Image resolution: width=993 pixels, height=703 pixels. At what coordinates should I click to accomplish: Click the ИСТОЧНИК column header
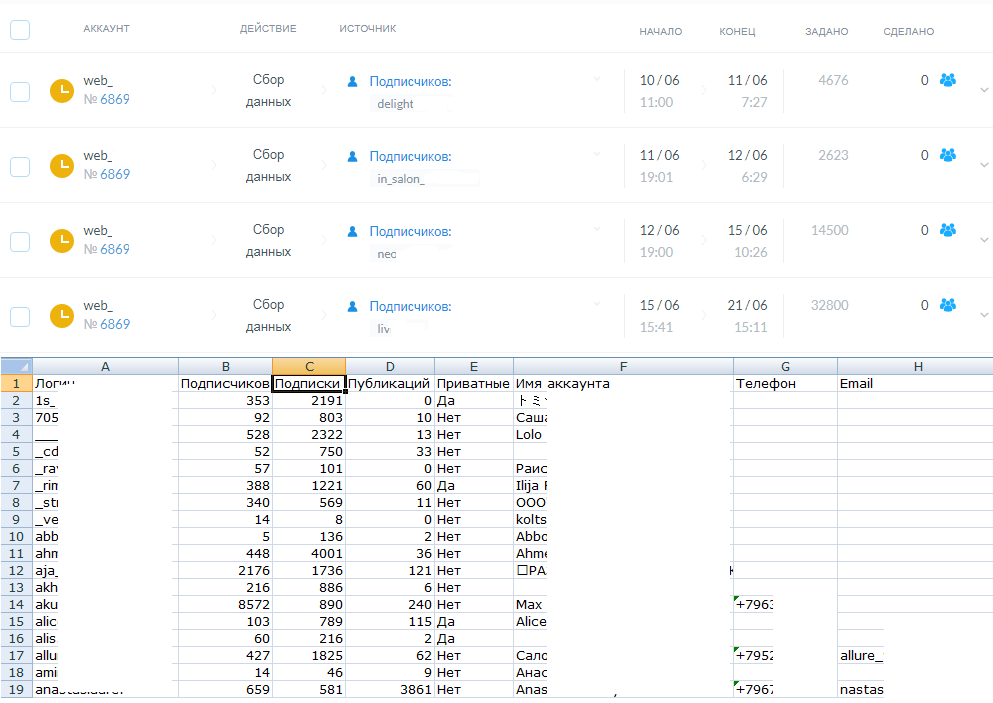coord(368,28)
